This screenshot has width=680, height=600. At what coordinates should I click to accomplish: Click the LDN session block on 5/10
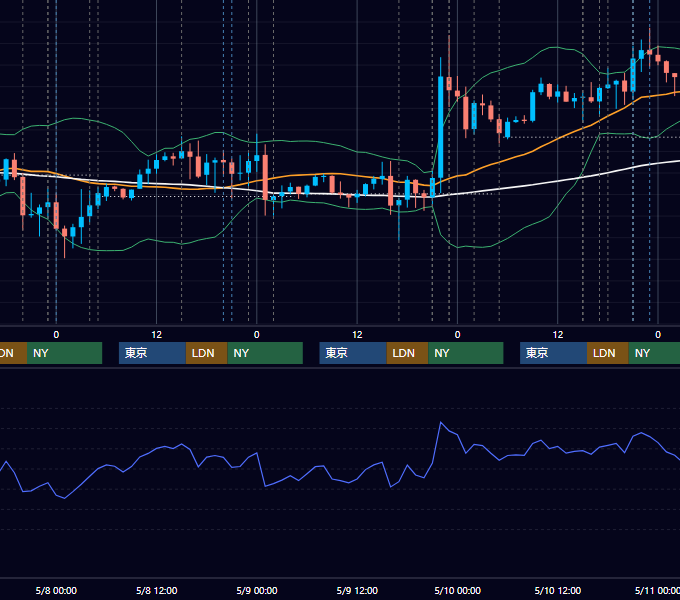[x=608, y=353]
